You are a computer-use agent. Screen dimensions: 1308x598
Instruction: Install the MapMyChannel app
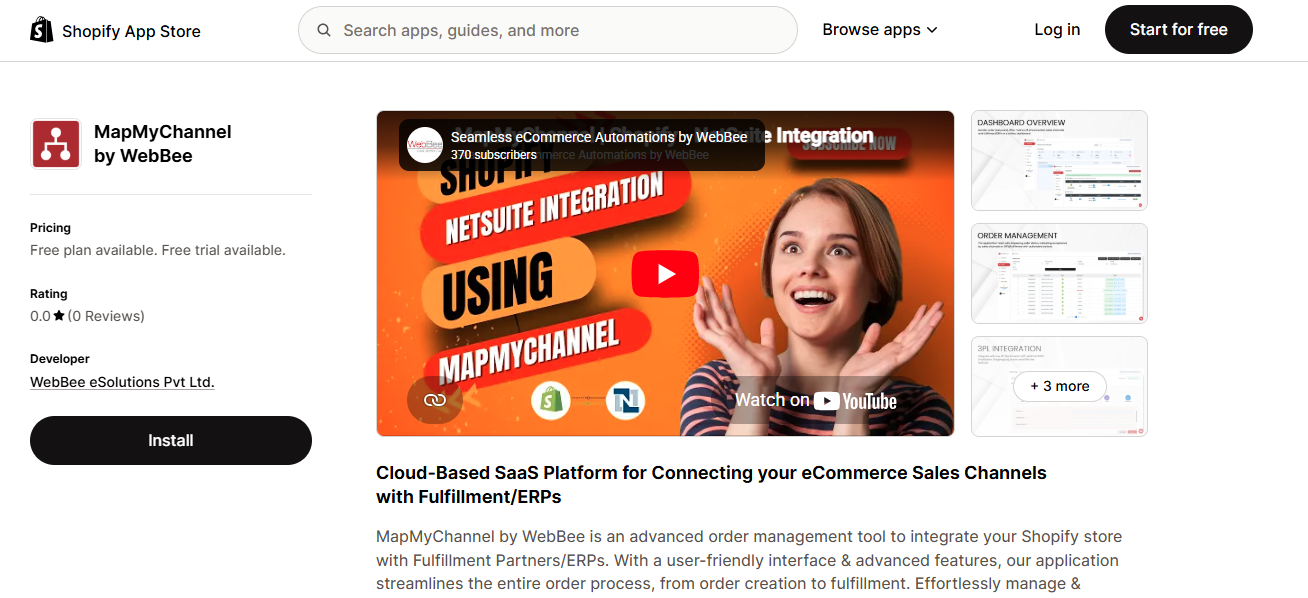pos(170,440)
